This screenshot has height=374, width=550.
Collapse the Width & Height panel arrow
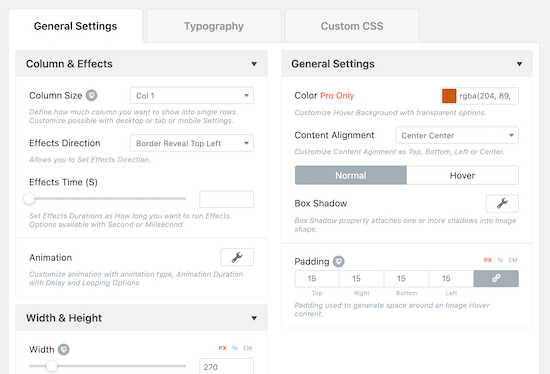254,318
